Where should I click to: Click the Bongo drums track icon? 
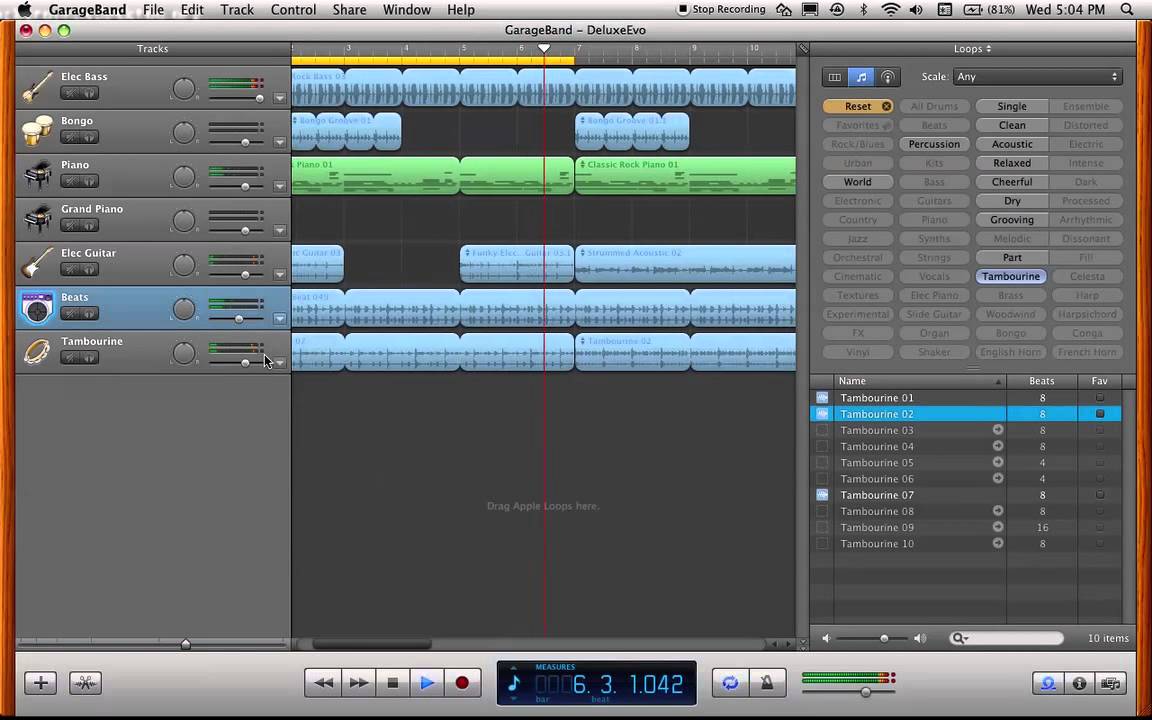click(x=37, y=132)
